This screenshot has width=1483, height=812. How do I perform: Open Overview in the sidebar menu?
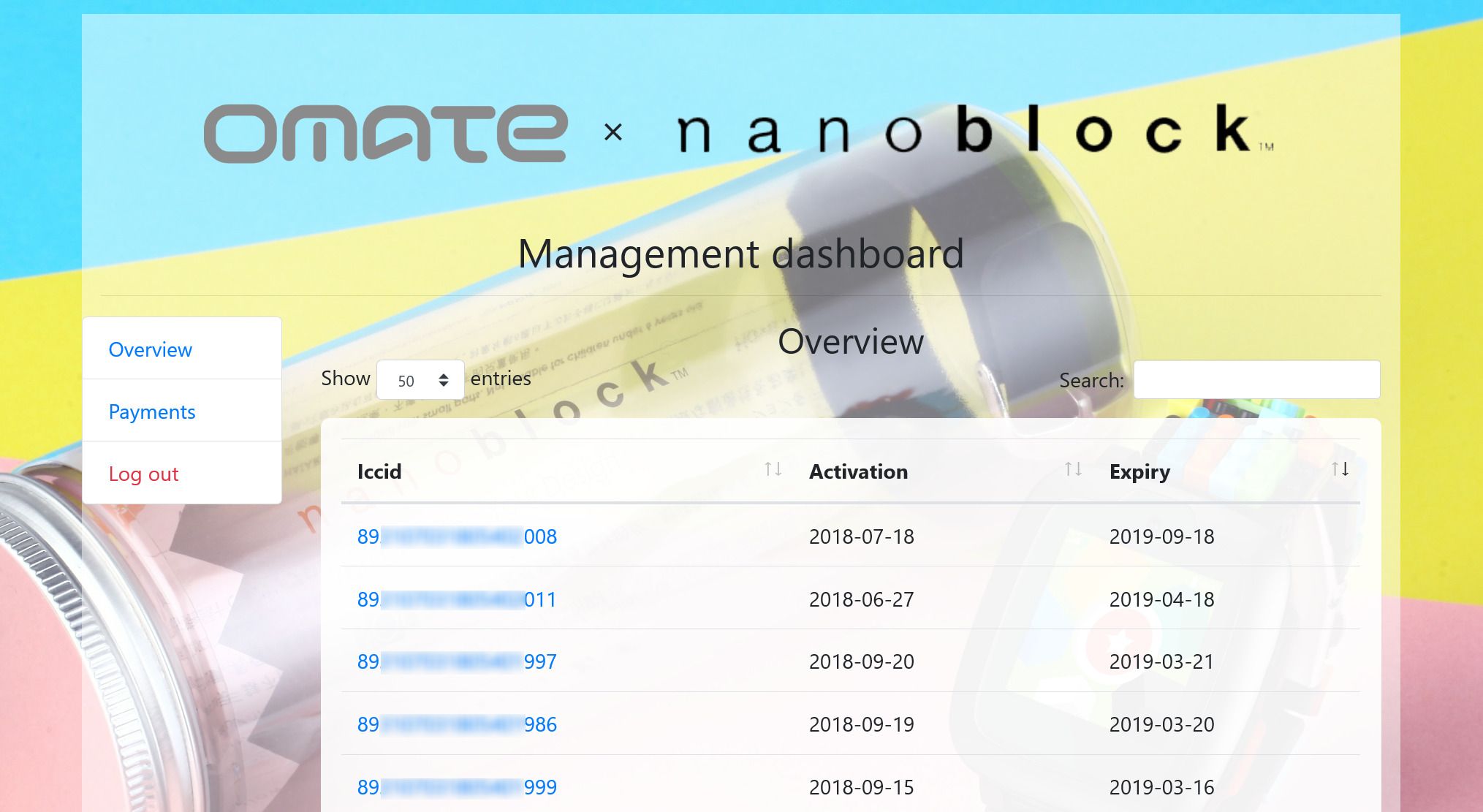[151, 349]
